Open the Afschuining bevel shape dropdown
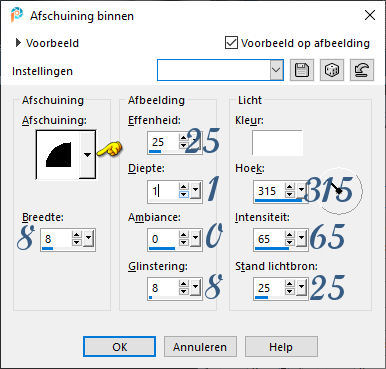386x369 pixels. pyautogui.click(x=87, y=155)
